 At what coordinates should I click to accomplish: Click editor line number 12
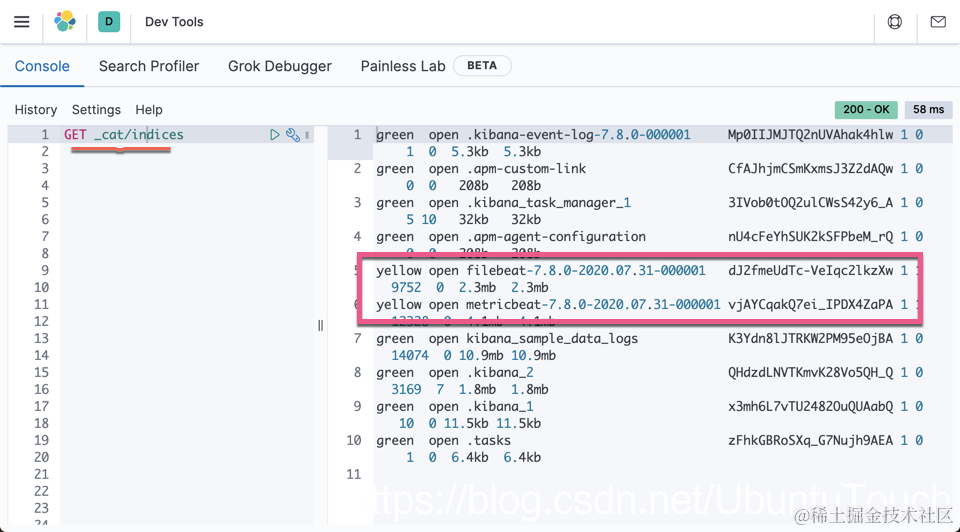point(41,321)
